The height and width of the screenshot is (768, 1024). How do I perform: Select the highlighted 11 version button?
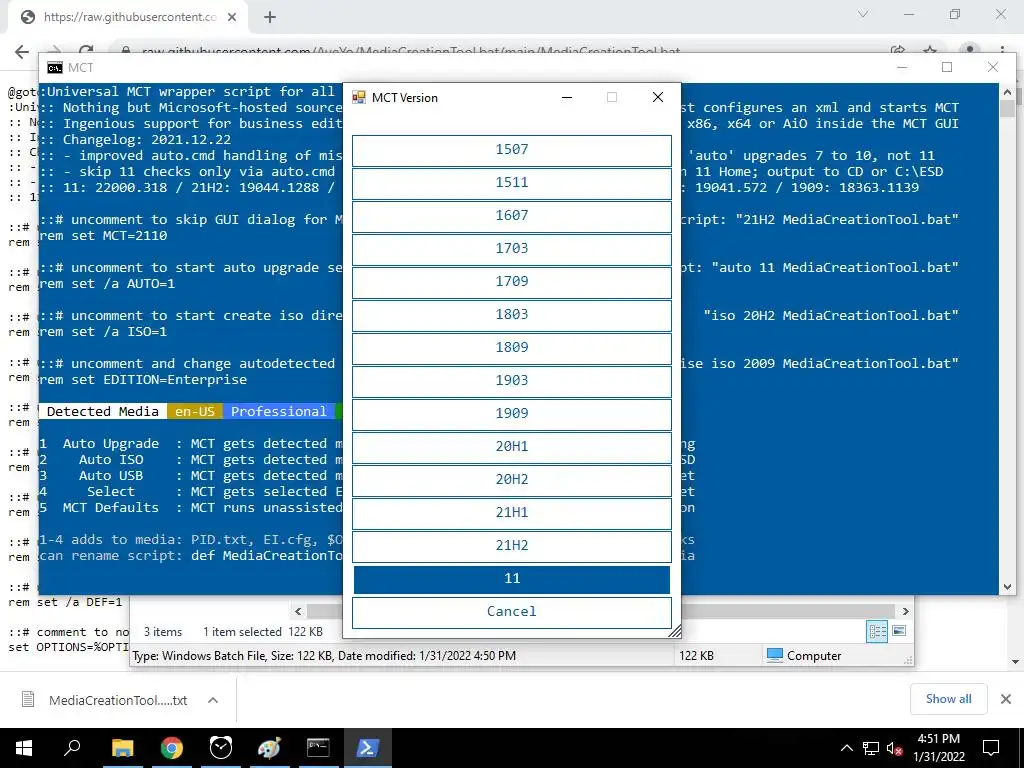pyautogui.click(x=511, y=579)
